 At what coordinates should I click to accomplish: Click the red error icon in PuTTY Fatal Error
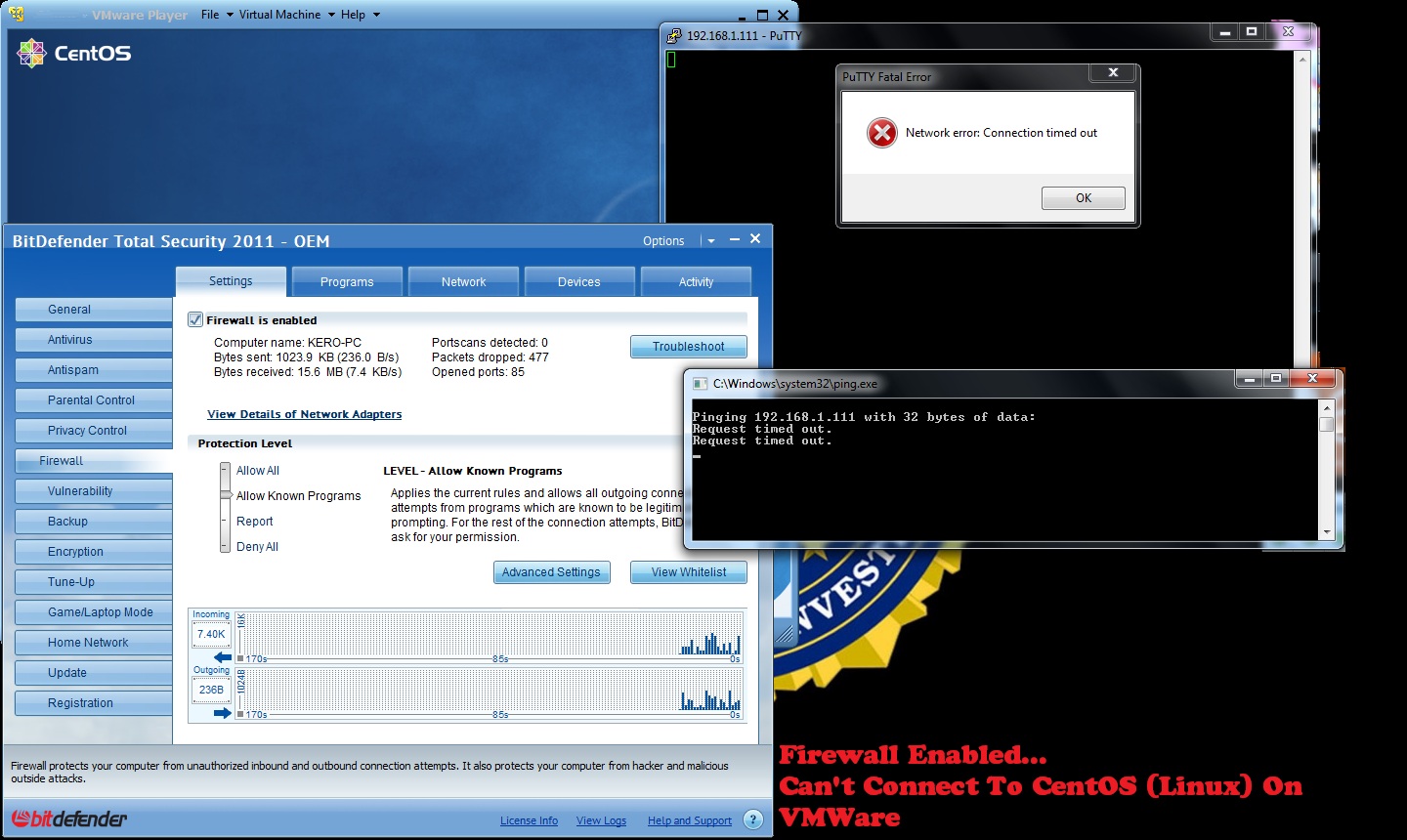coord(881,133)
